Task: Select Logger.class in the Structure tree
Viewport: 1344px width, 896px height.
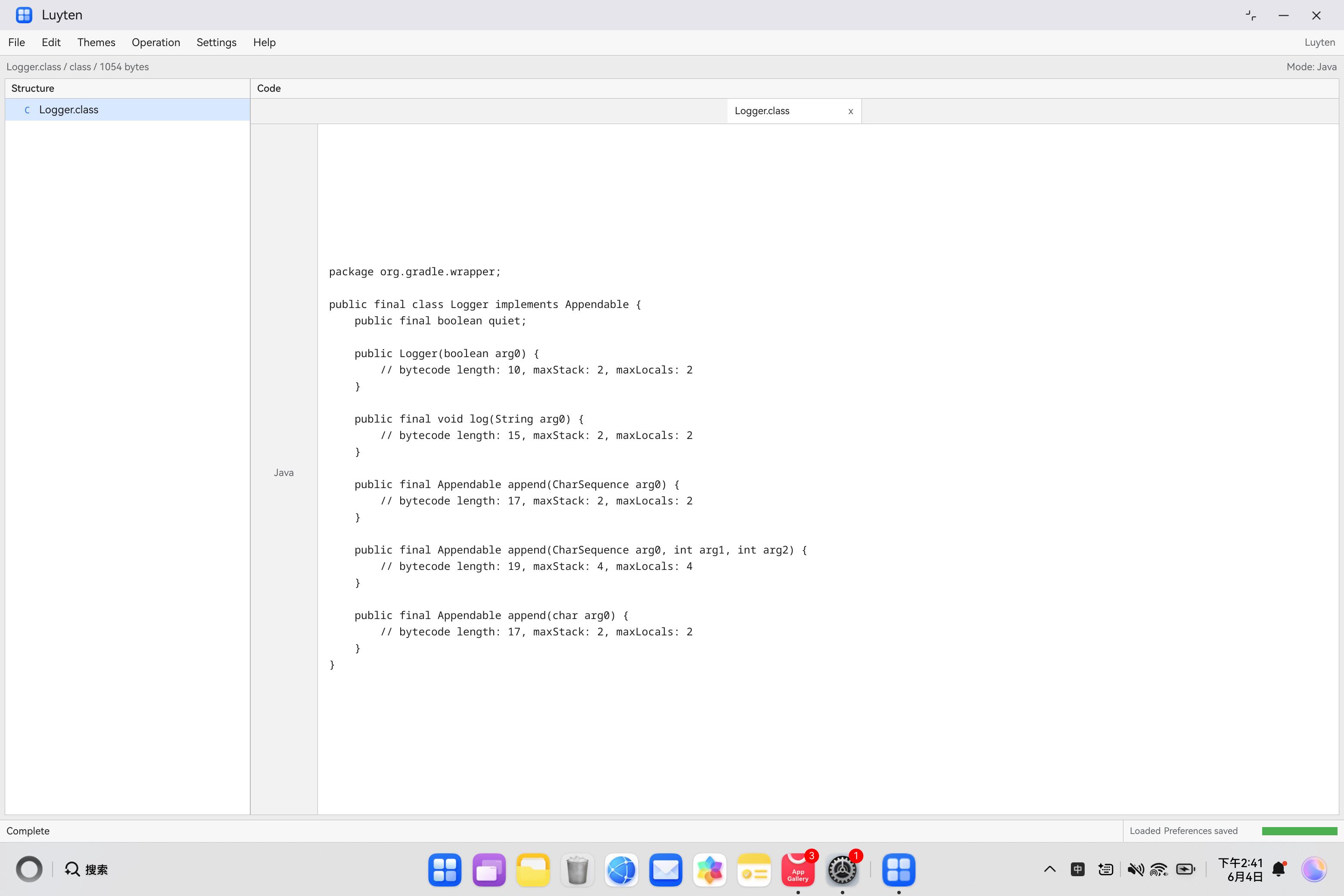Action: 127,110
